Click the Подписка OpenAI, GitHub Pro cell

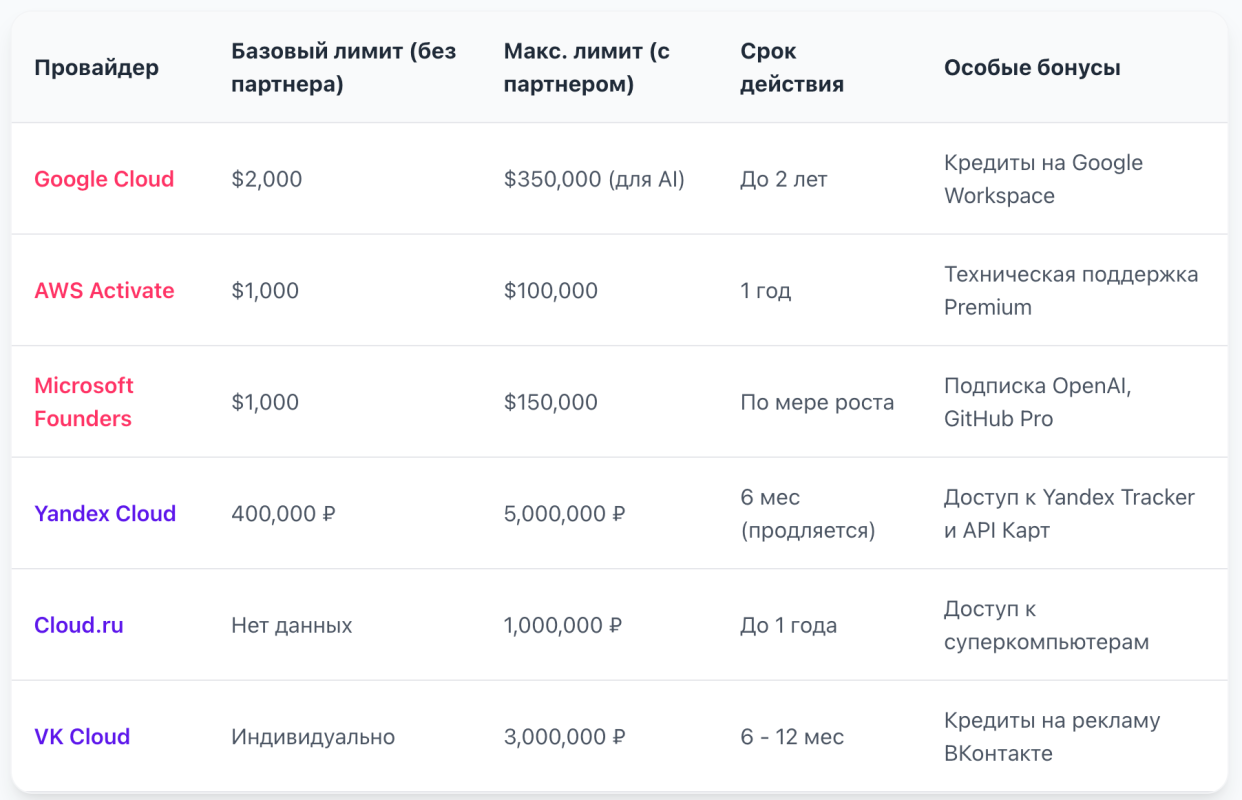point(1037,403)
